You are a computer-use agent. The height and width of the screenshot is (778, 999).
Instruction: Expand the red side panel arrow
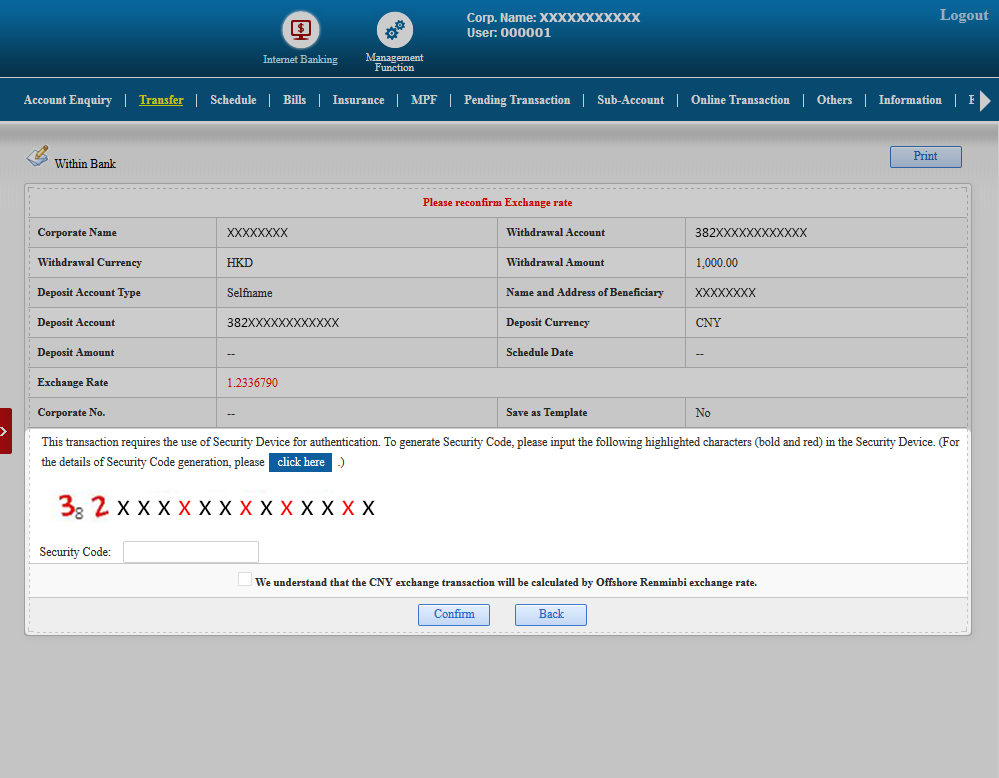click(5, 431)
